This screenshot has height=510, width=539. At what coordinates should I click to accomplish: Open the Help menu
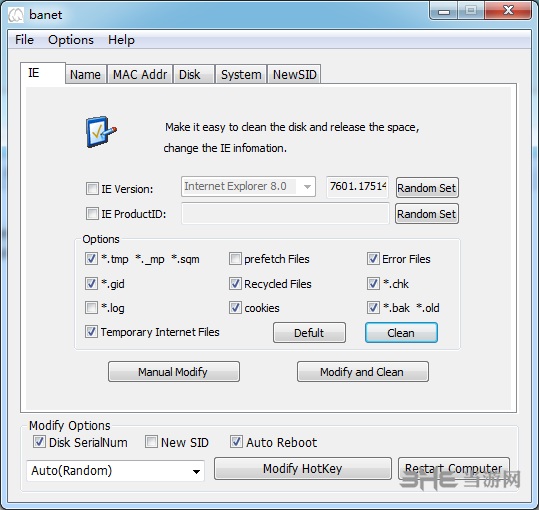coord(121,40)
